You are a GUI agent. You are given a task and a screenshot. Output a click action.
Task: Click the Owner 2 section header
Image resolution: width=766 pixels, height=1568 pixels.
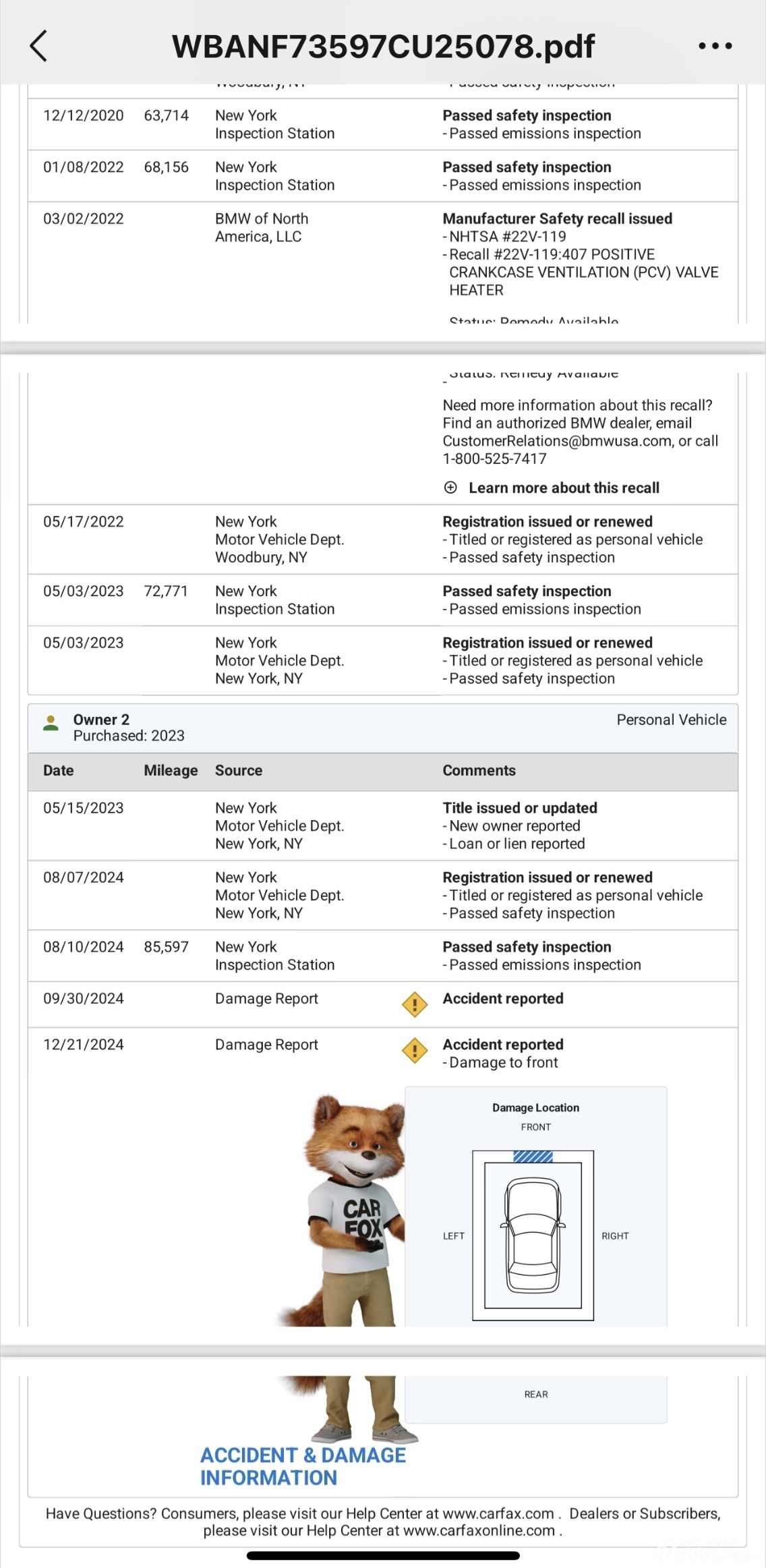(x=101, y=720)
